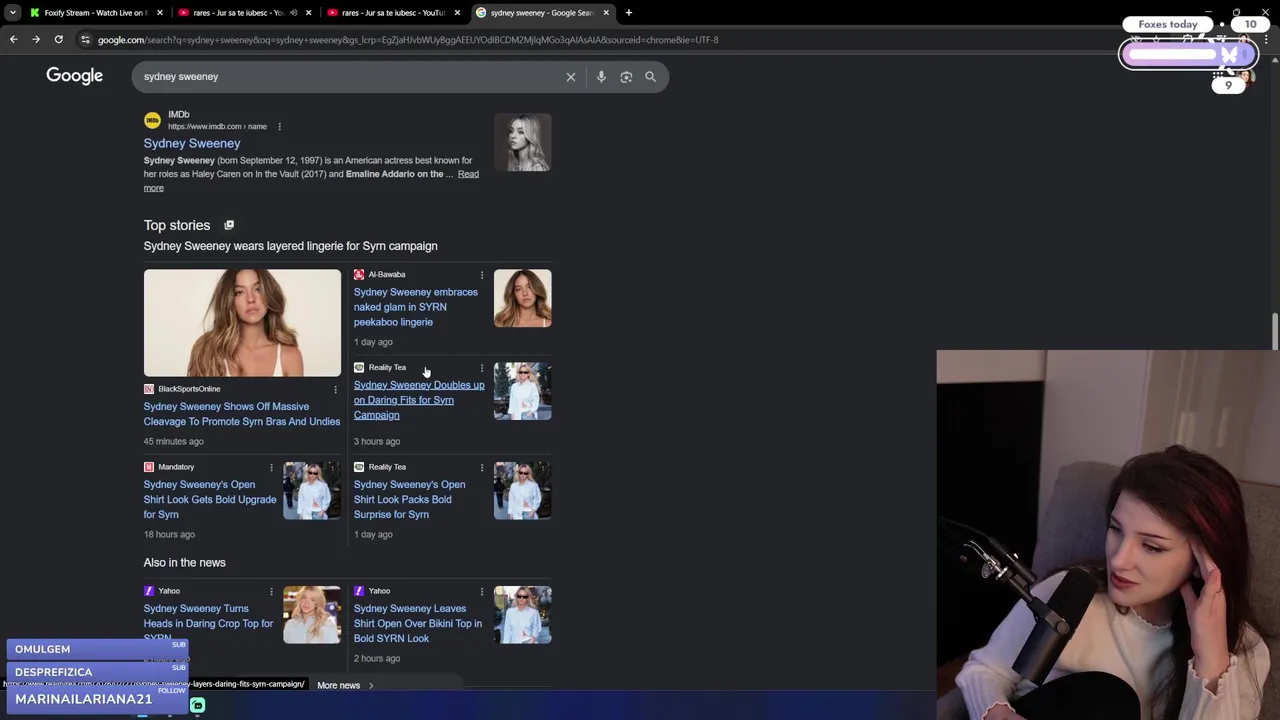Click the browser forward arrow
The height and width of the screenshot is (720, 1280).
pyautogui.click(x=36, y=39)
